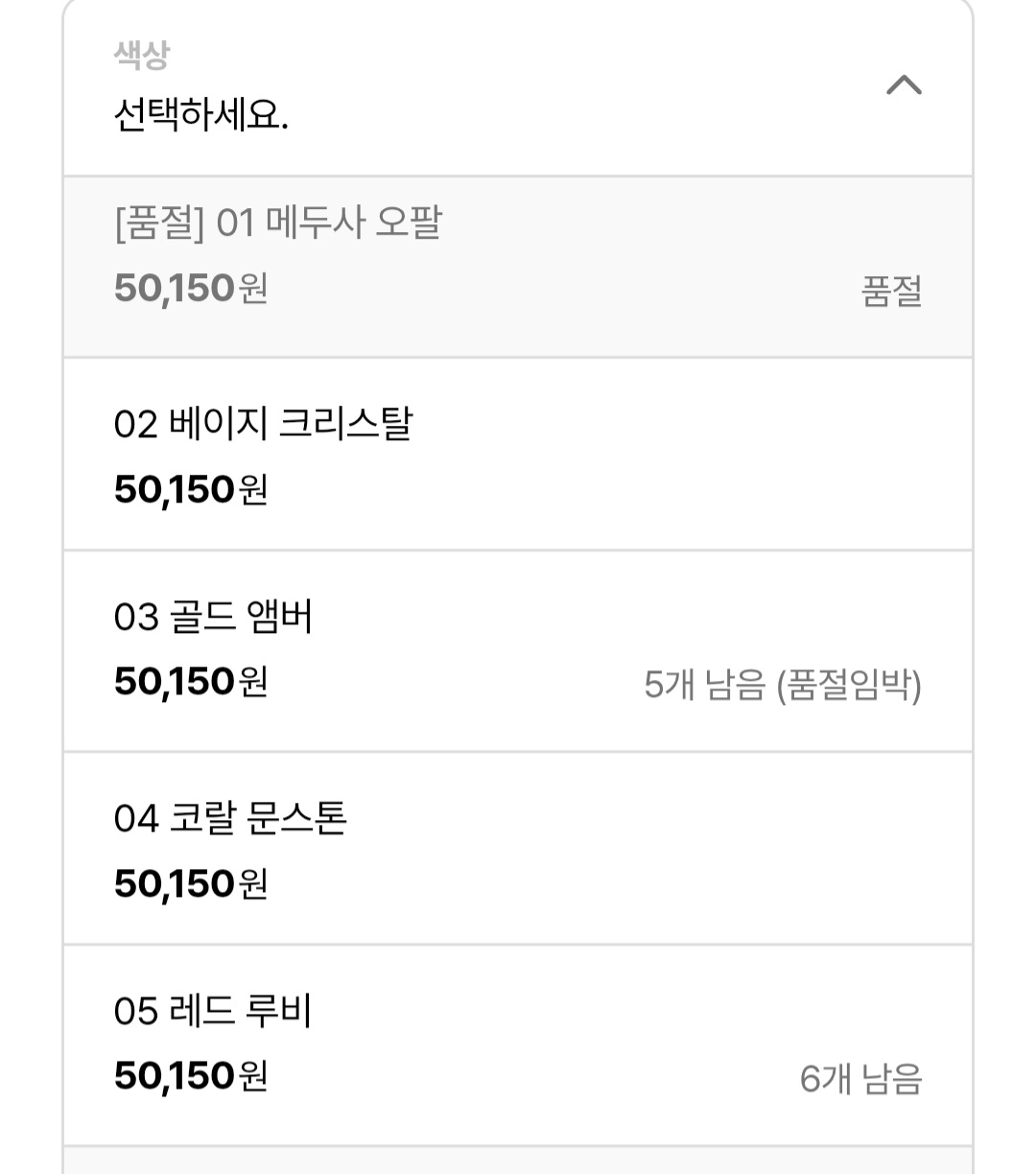This screenshot has width=1036, height=1174.
Task: Click the 5개 남음 (품절임박) stock notice
Action: coord(782,685)
